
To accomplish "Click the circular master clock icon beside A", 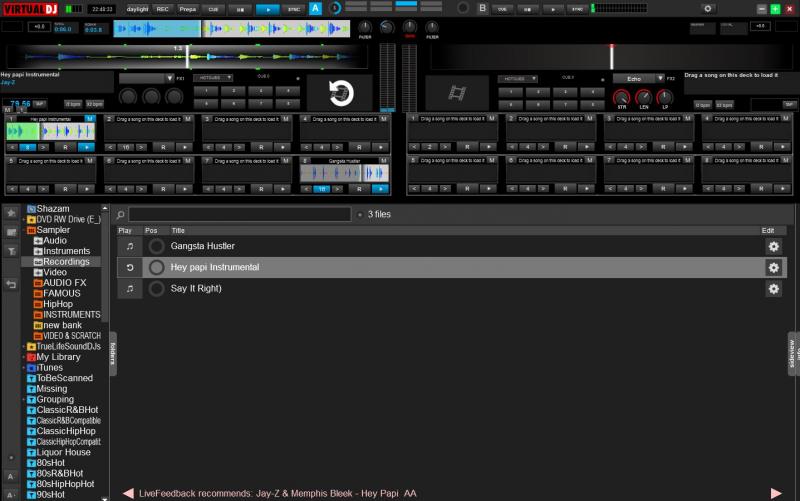I will click(x=335, y=8).
